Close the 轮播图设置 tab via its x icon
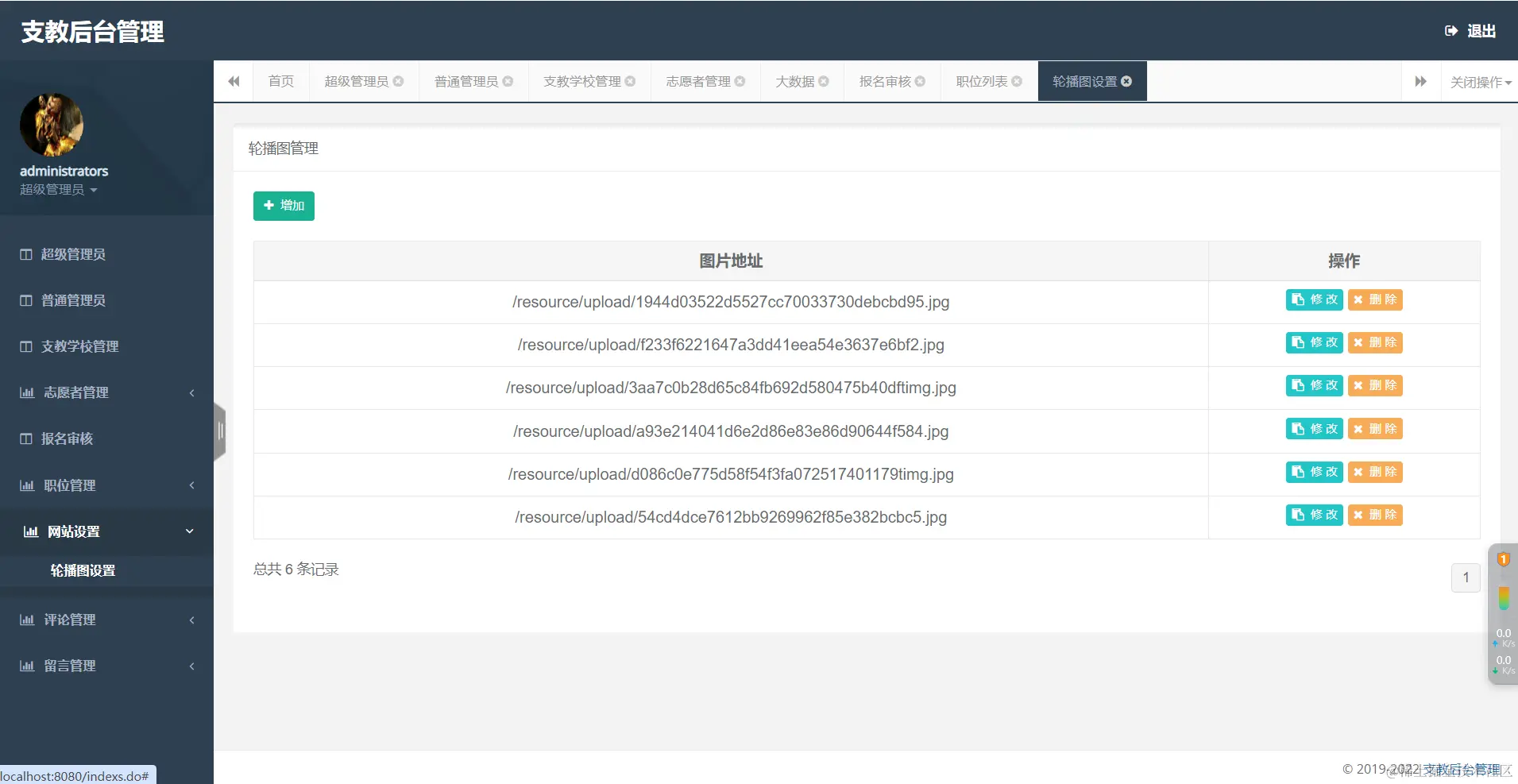This screenshot has height=784, width=1518. (1126, 81)
